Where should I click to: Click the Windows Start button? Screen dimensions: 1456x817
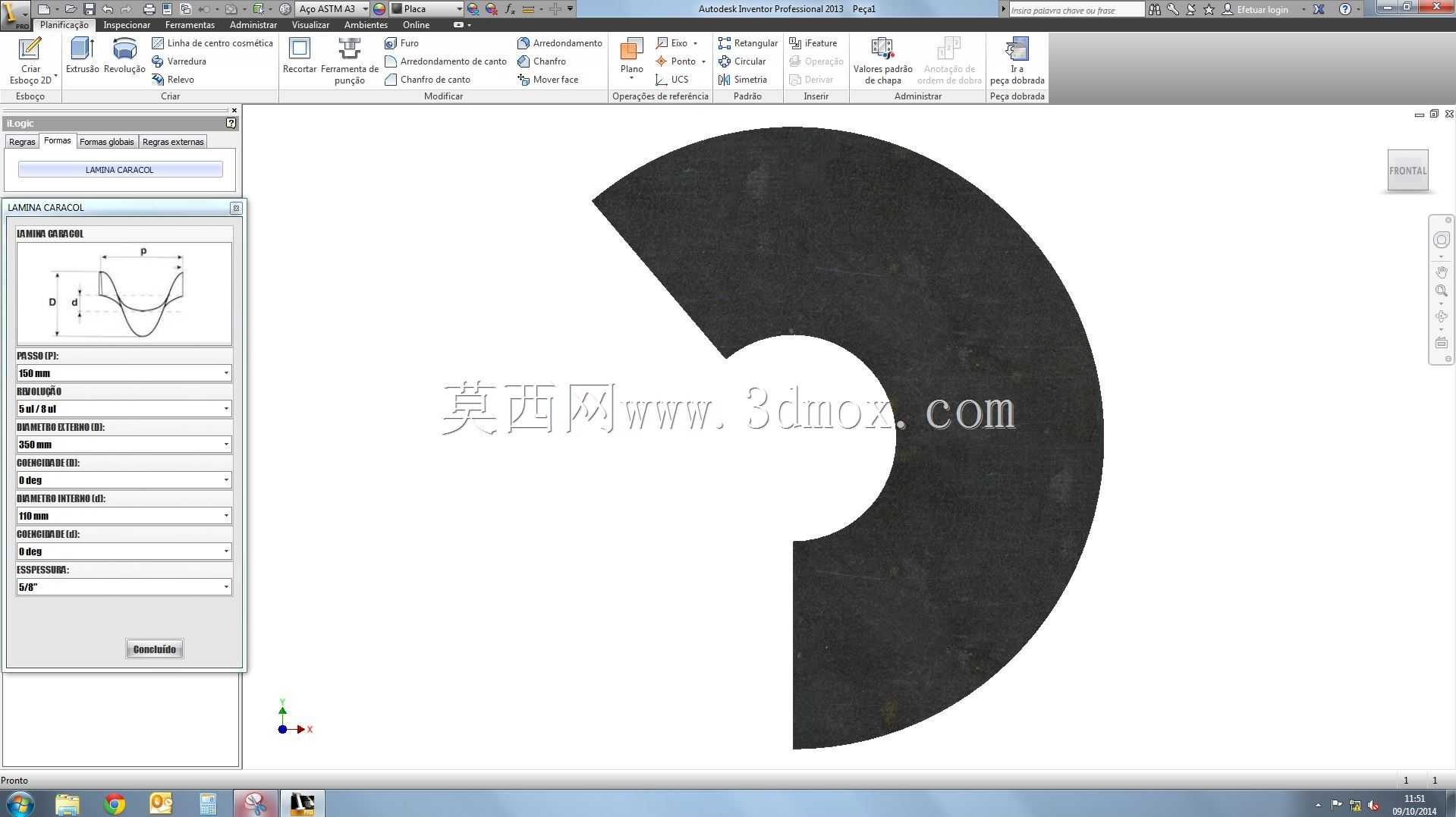pos(20,803)
